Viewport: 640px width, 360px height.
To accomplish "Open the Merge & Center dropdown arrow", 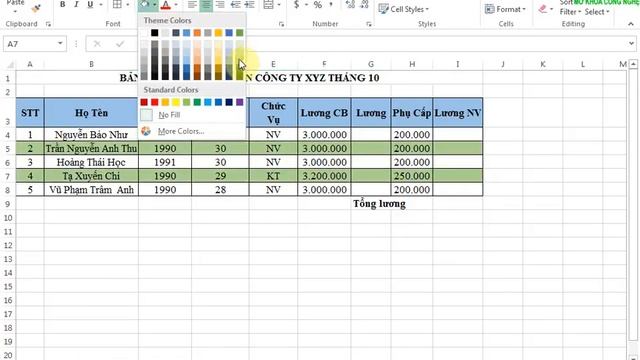I will [279, 4].
